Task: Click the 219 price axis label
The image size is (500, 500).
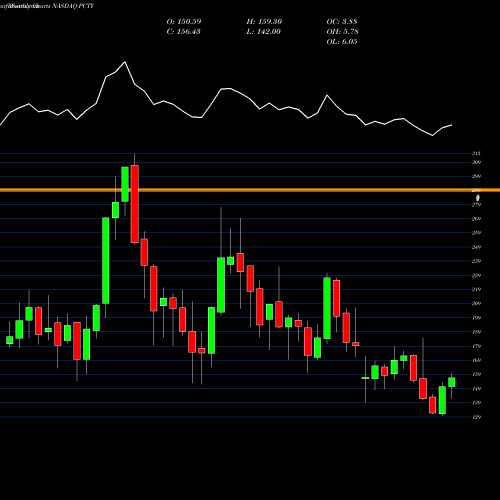Action: point(476,289)
